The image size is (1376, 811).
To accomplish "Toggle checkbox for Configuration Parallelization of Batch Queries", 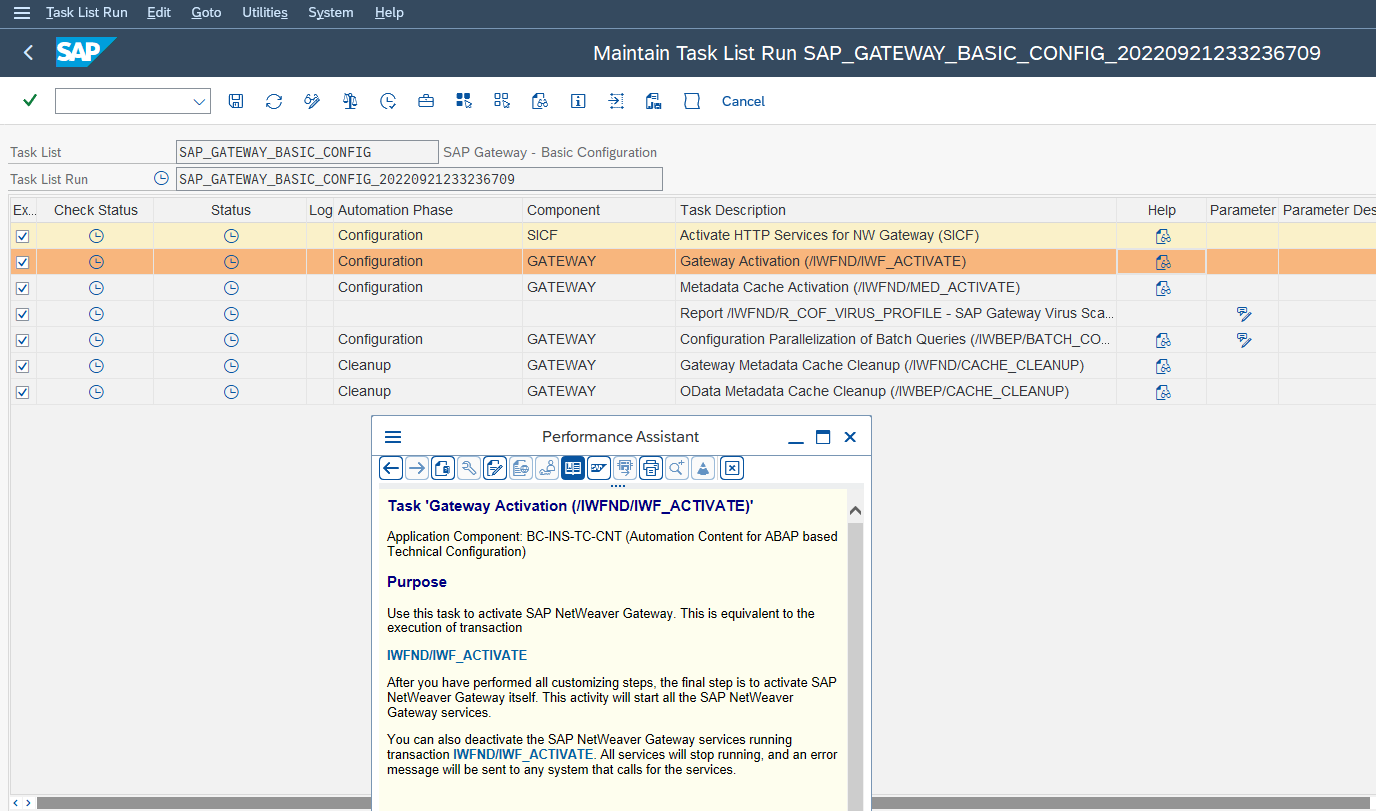I will click(x=22, y=340).
